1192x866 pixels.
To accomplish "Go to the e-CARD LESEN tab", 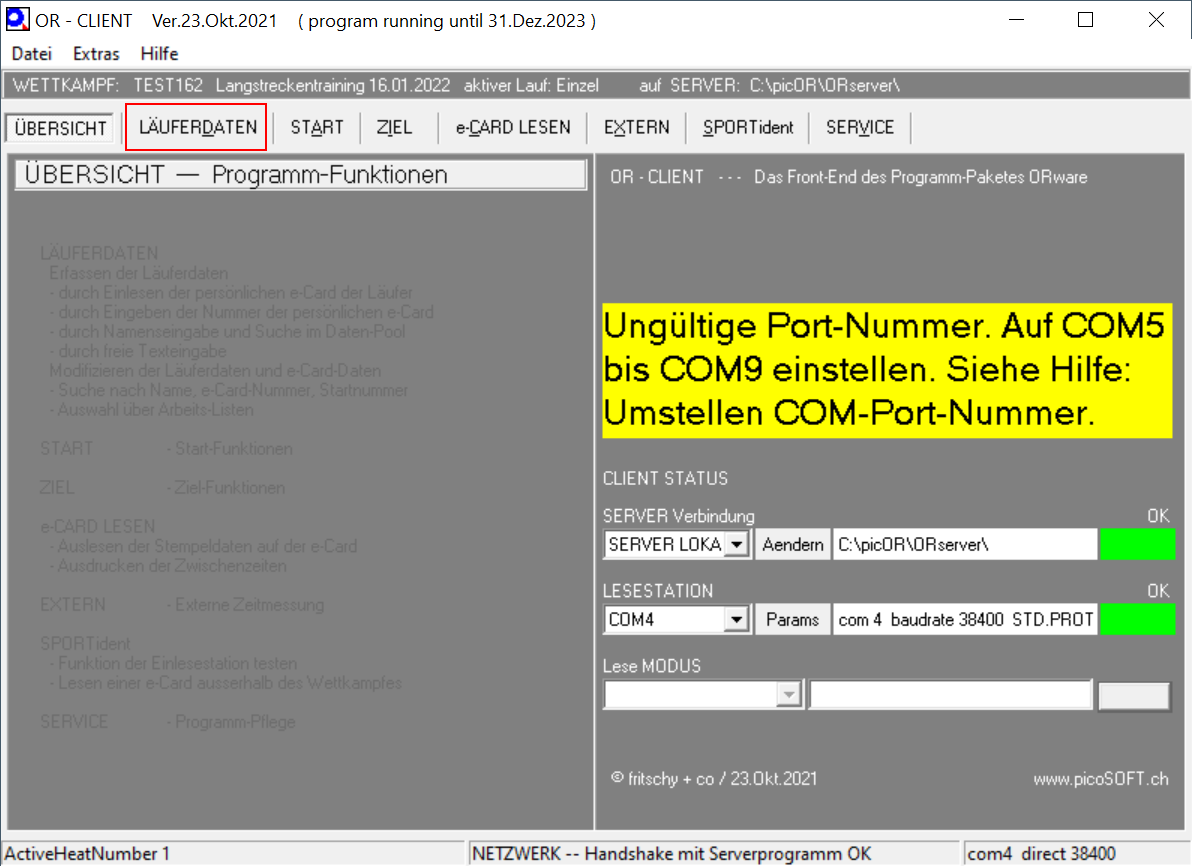I will tap(513, 127).
